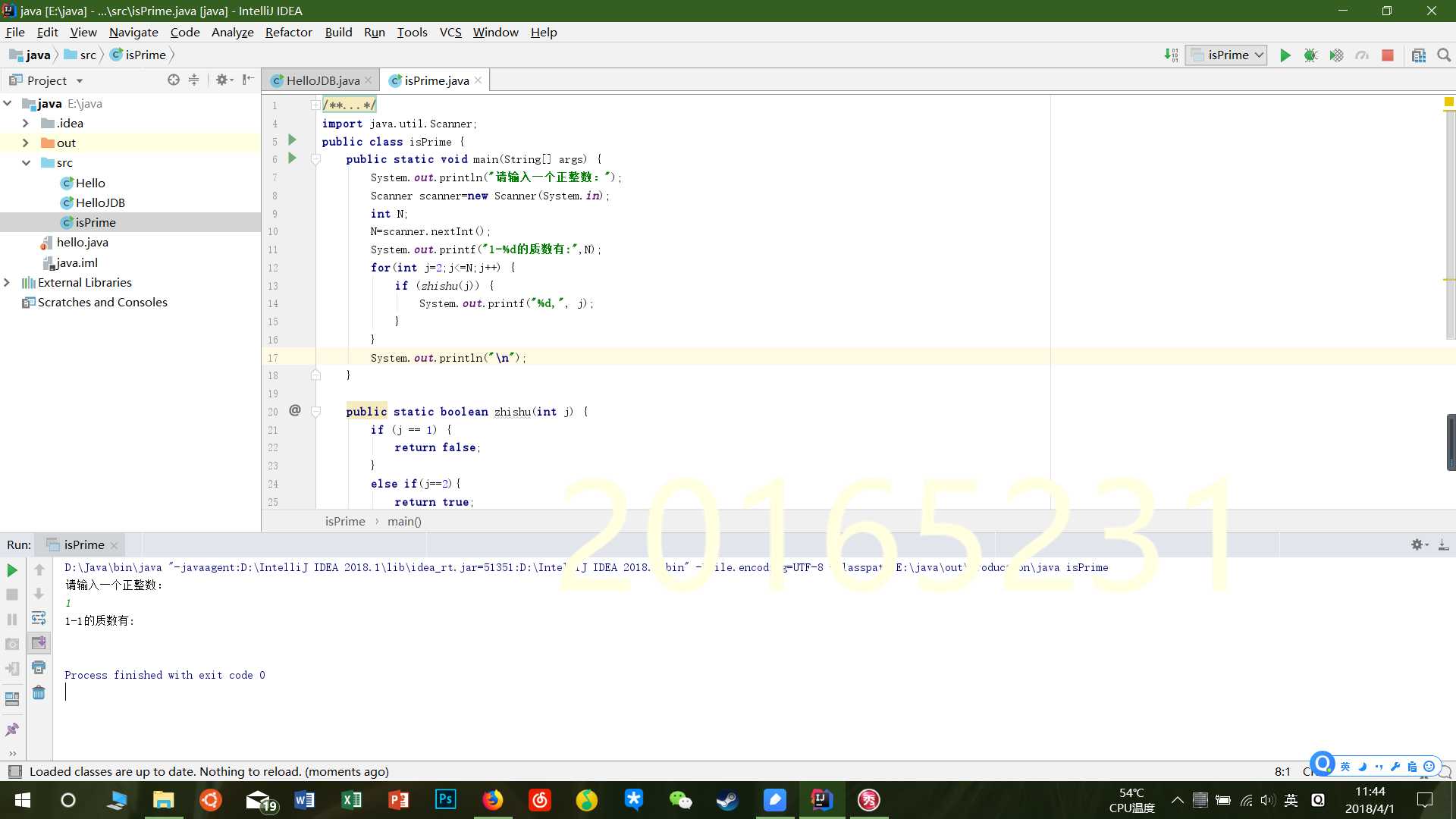This screenshot has width=1456, height=819.
Task: Click main() in the editor breadcrumb bar
Action: 404,521
